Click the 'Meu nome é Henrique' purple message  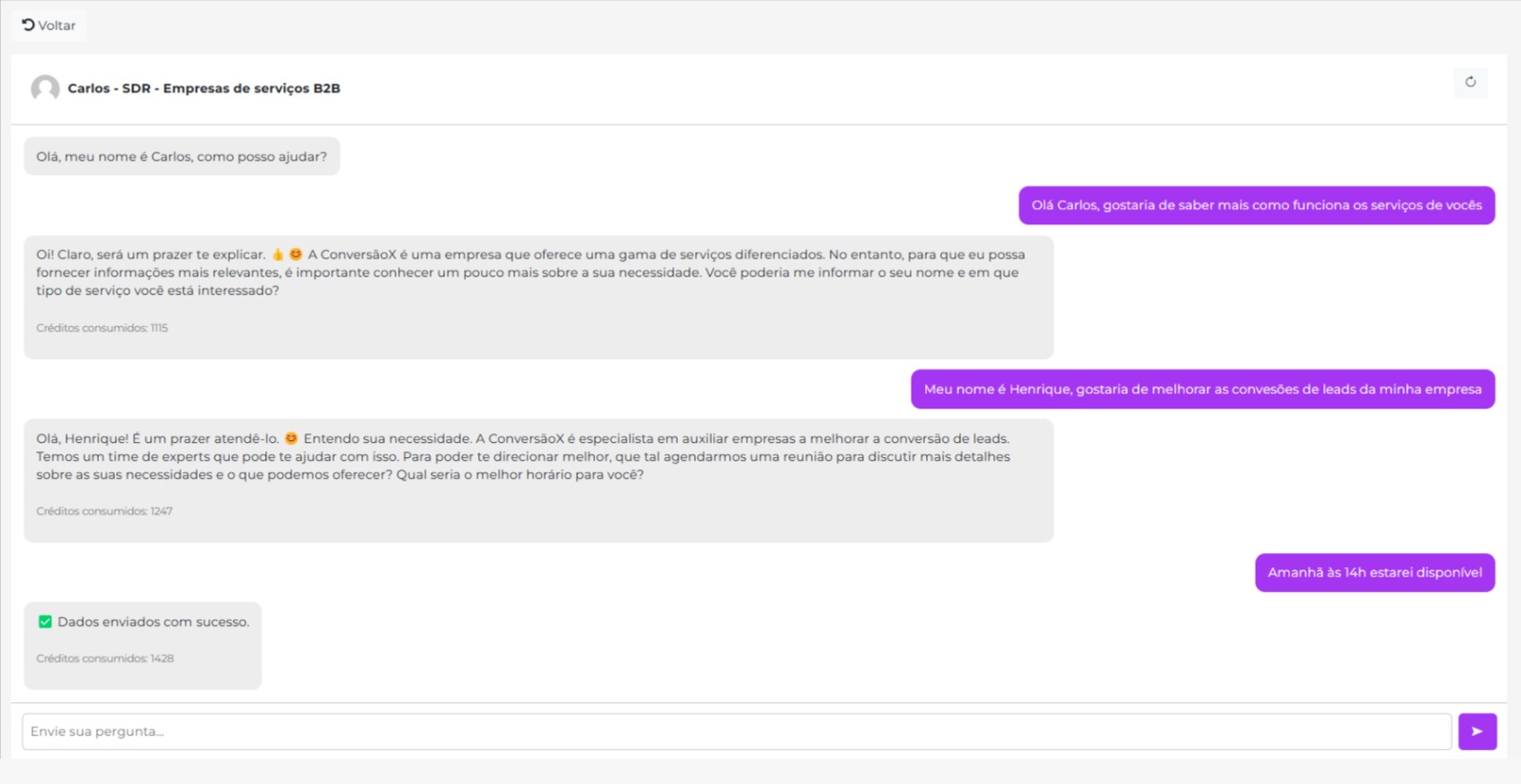(x=1202, y=390)
